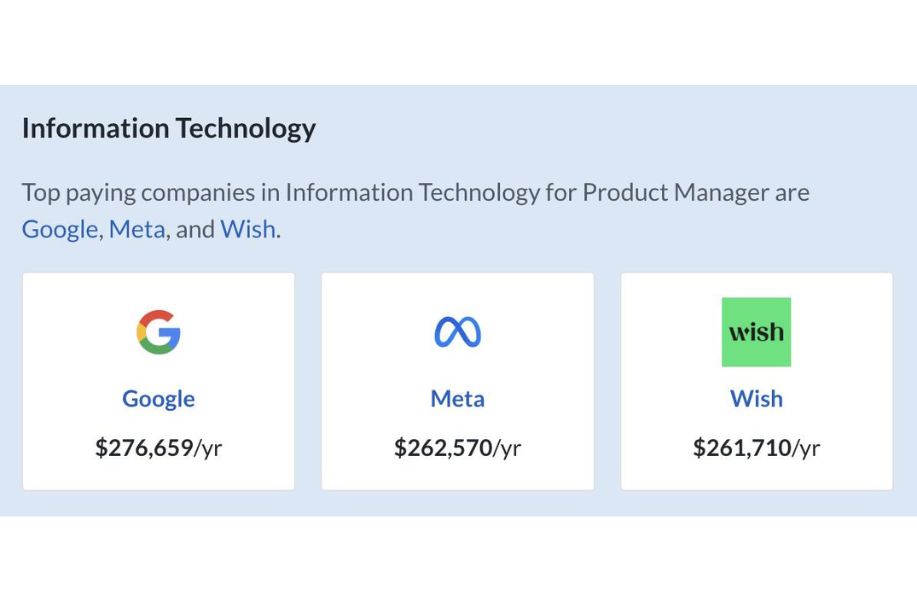Click 'Information Technology' within the description sentence
The height and width of the screenshot is (601, 917).
pos(412,192)
